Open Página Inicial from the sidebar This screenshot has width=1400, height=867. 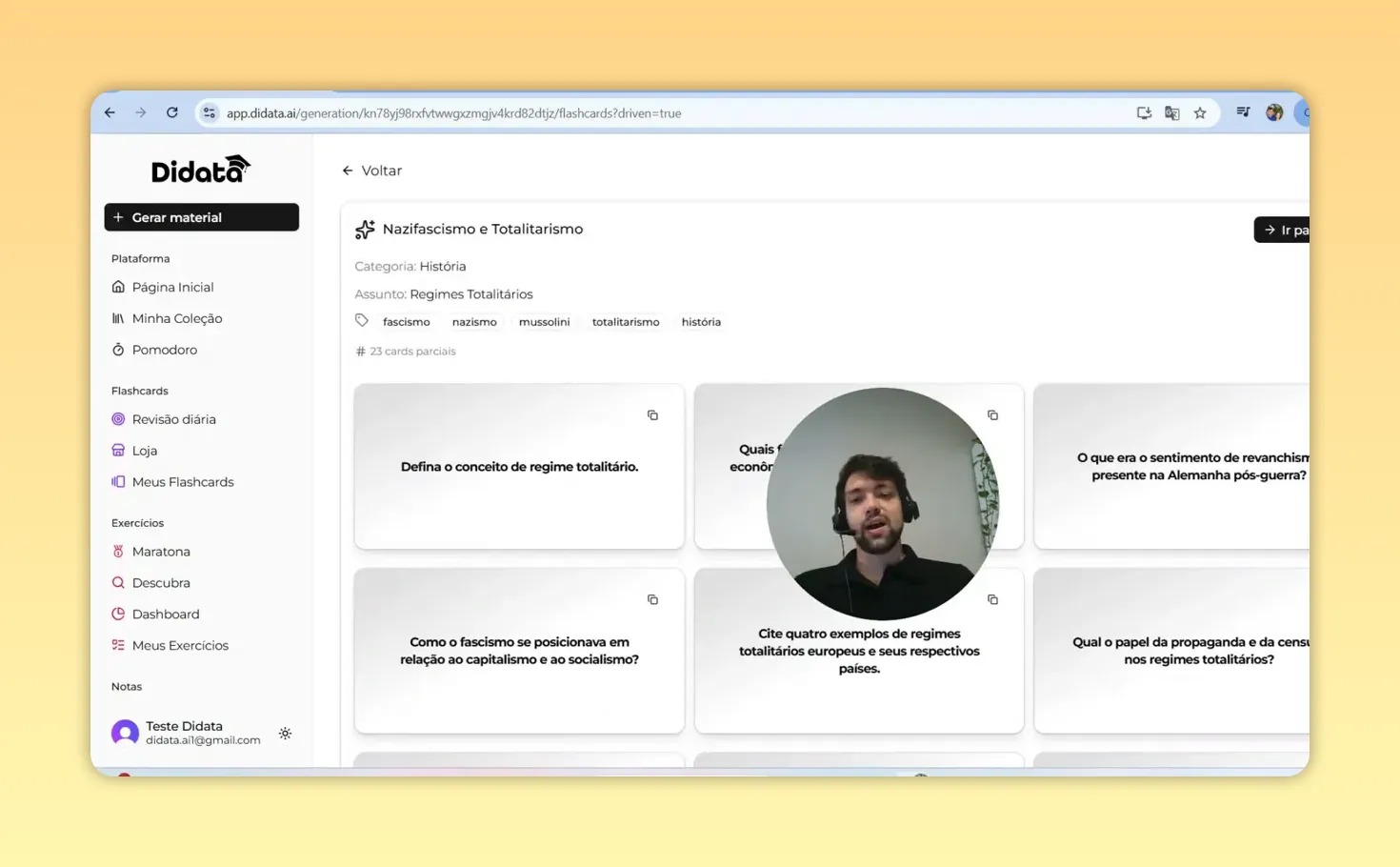(x=172, y=287)
